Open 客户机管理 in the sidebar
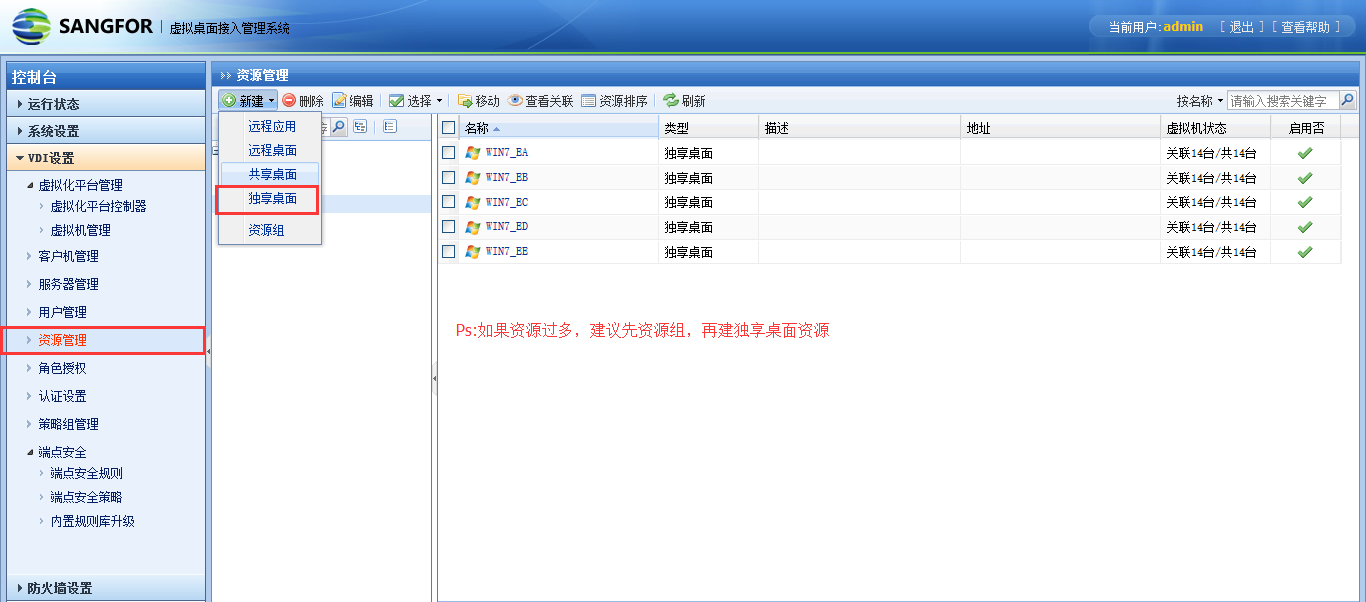Screen dimensions: 1366x602 click(68, 256)
